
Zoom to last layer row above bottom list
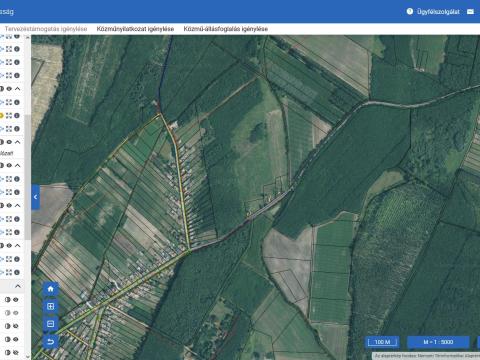(9, 272)
